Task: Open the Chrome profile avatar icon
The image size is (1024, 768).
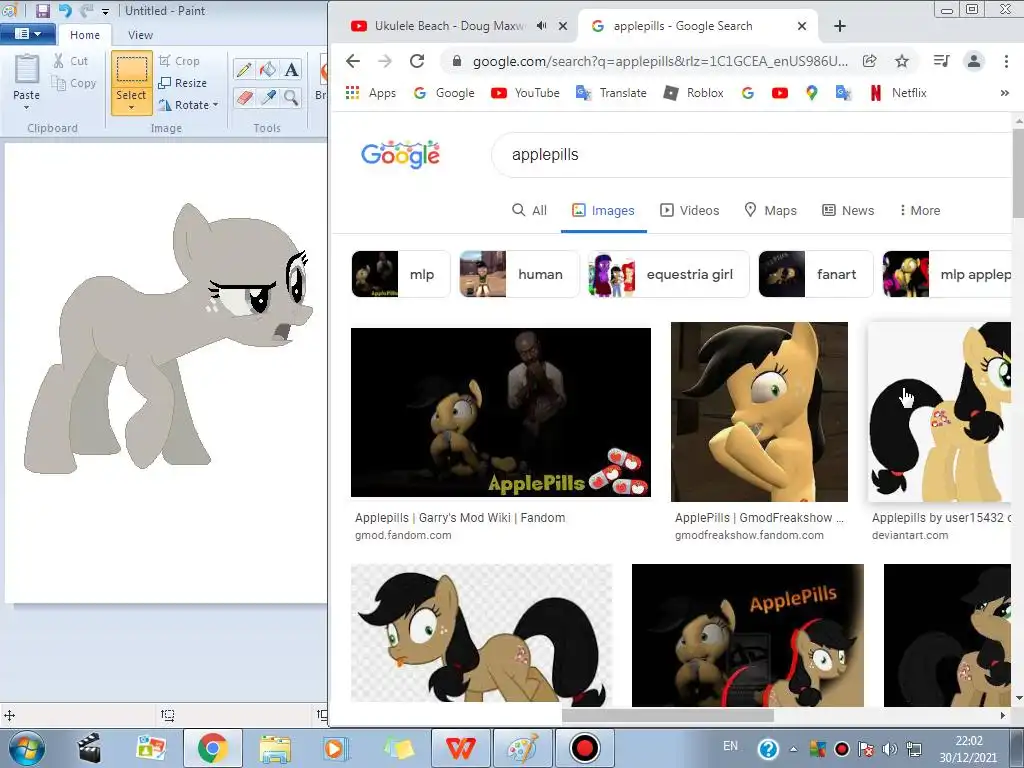Action: [974, 61]
